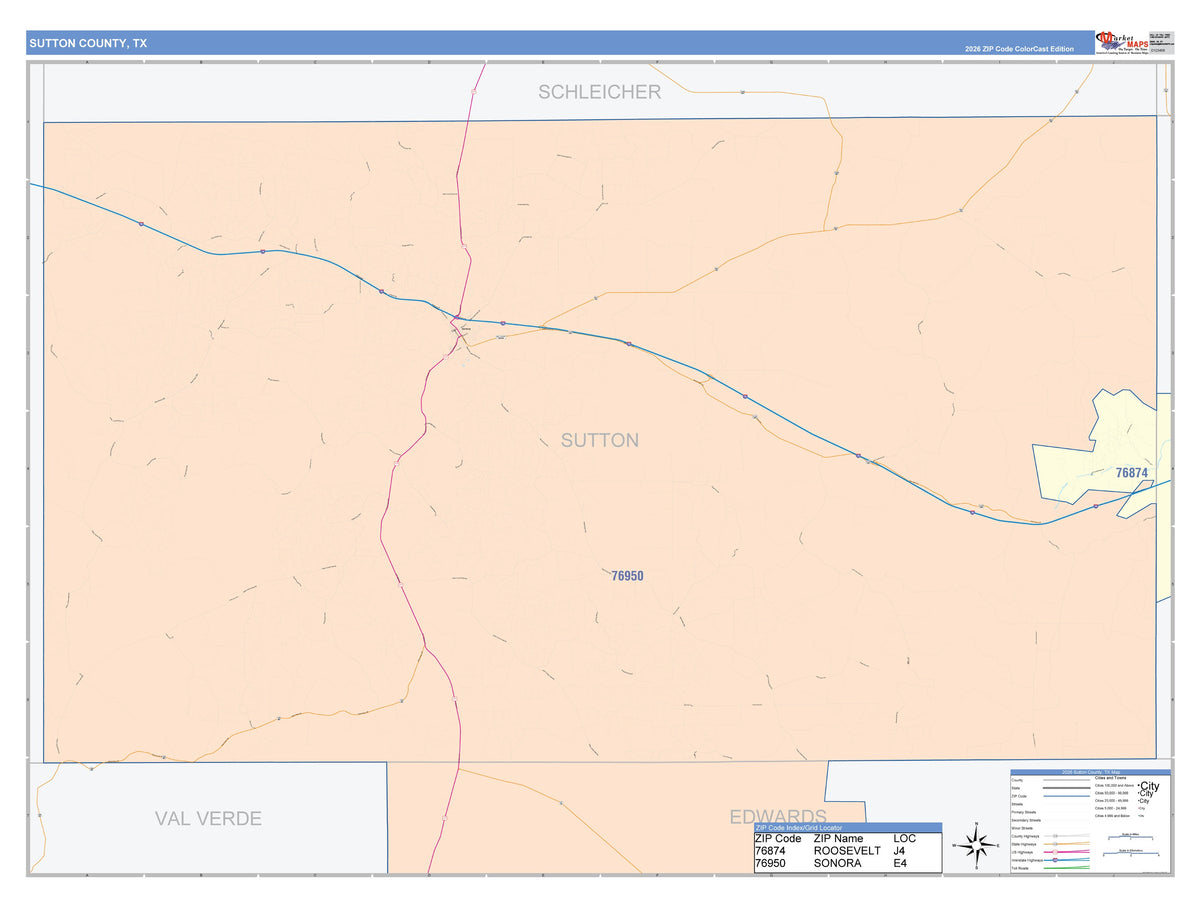Image resolution: width=1200 pixels, height=908 pixels.
Task: Click 'ZIP Code Index/Grid Locator' header
Action: click(847, 828)
